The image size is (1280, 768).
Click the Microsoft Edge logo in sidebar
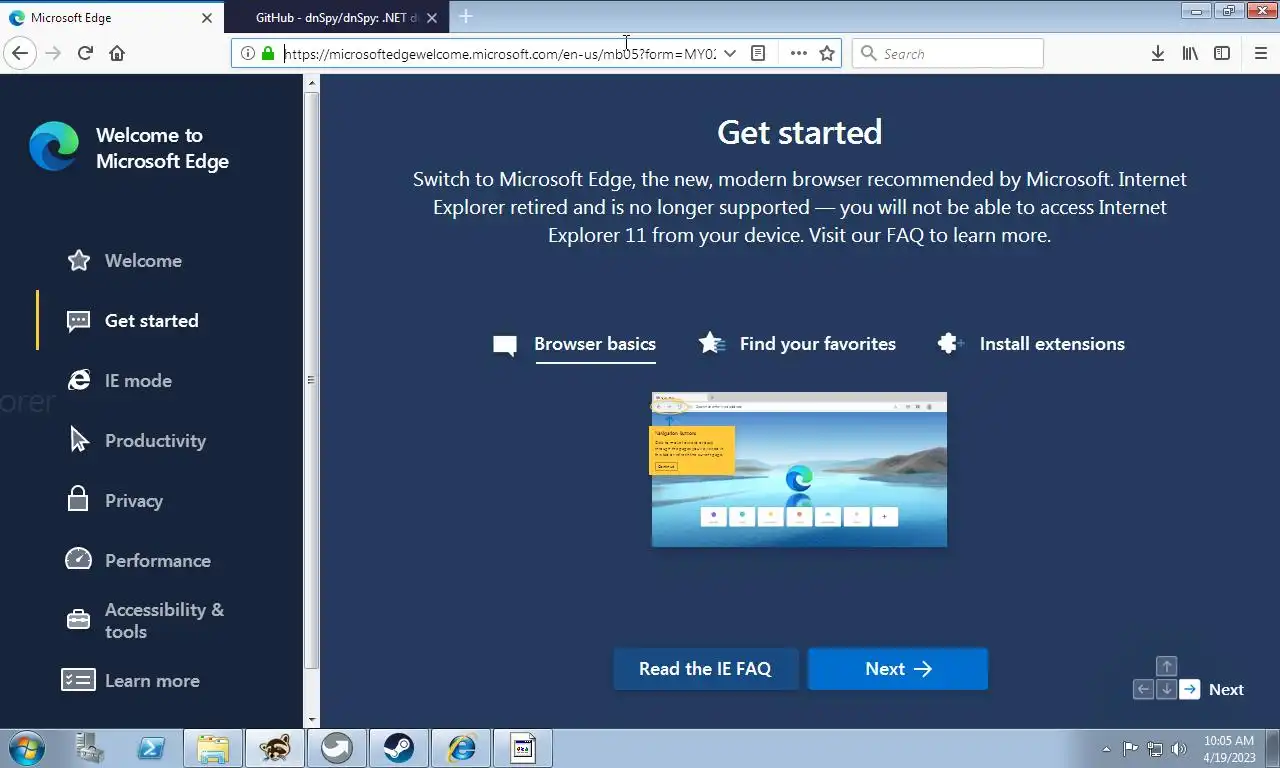pyautogui.click(x=54, y=147)
